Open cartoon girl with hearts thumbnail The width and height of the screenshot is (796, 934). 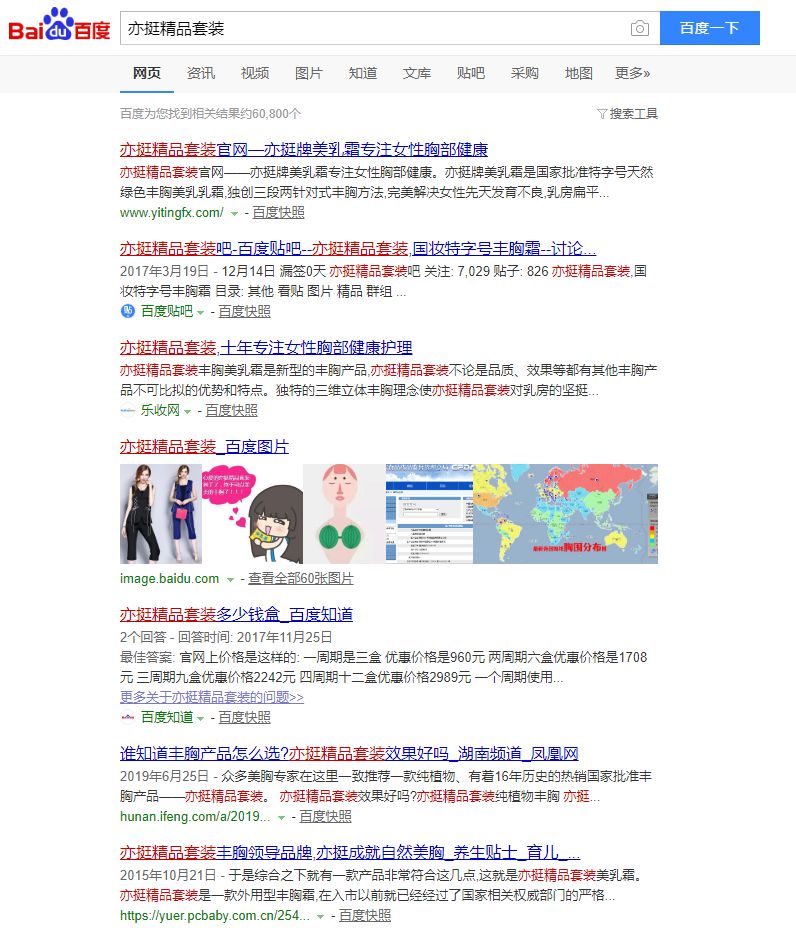(253, 513)
